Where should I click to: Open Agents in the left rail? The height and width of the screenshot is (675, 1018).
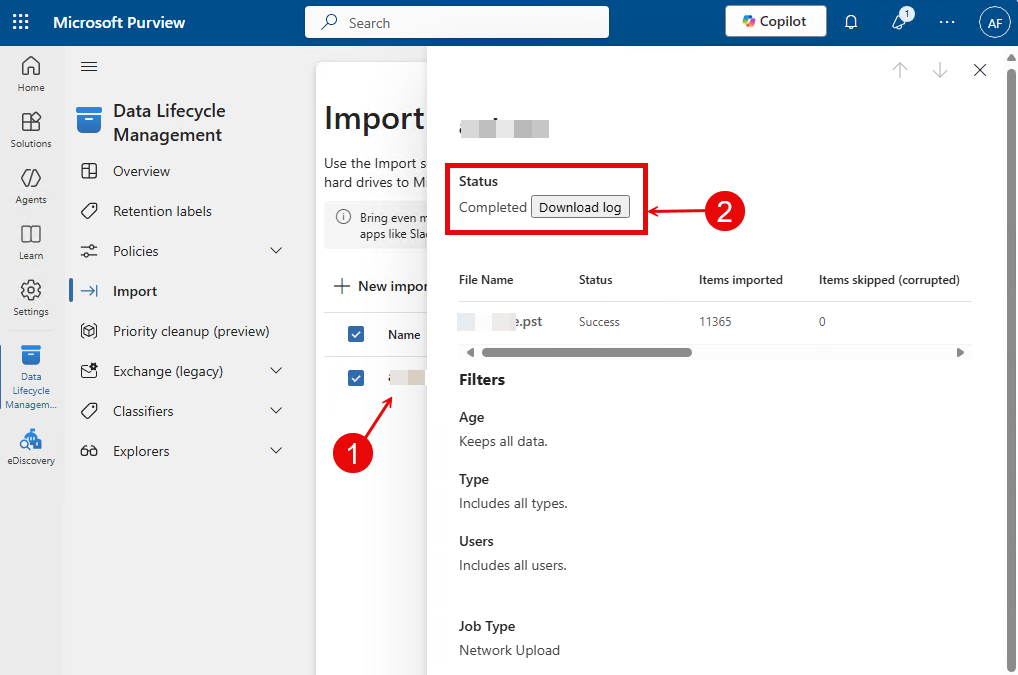pos(31,185)
